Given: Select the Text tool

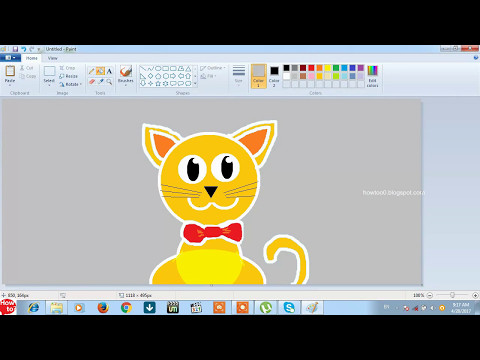Looking at the screenshot, I should (x=109, y=71).
